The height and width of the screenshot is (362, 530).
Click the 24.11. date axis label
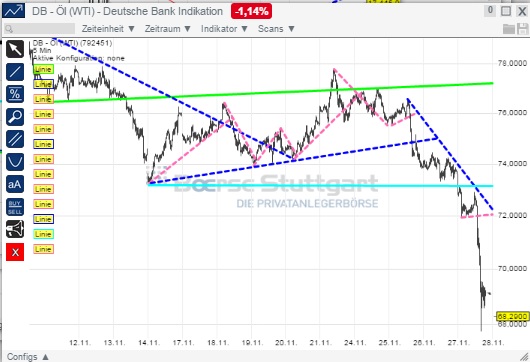point(355,343)
